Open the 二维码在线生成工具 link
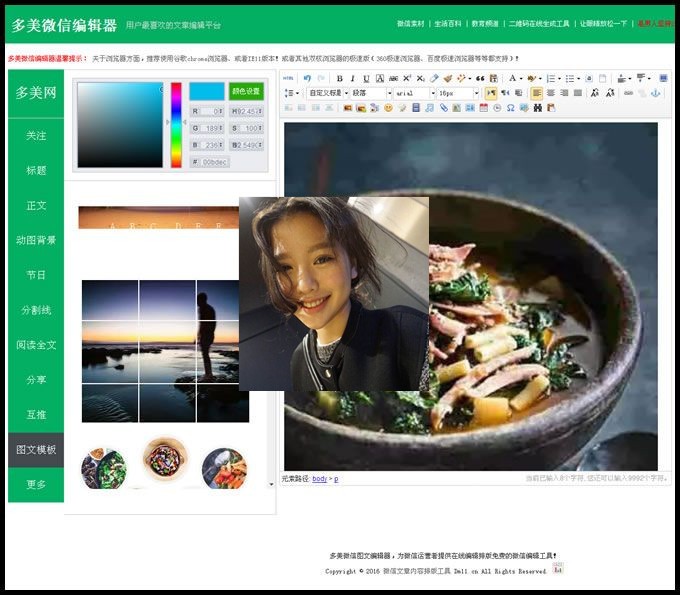The height and width of the screenshot is (595, 680). [539, 23]
